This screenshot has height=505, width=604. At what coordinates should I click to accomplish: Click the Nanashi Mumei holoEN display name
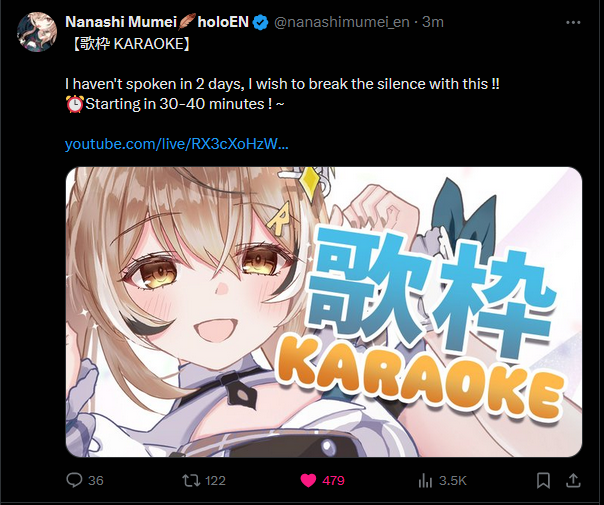pos(157,22)
